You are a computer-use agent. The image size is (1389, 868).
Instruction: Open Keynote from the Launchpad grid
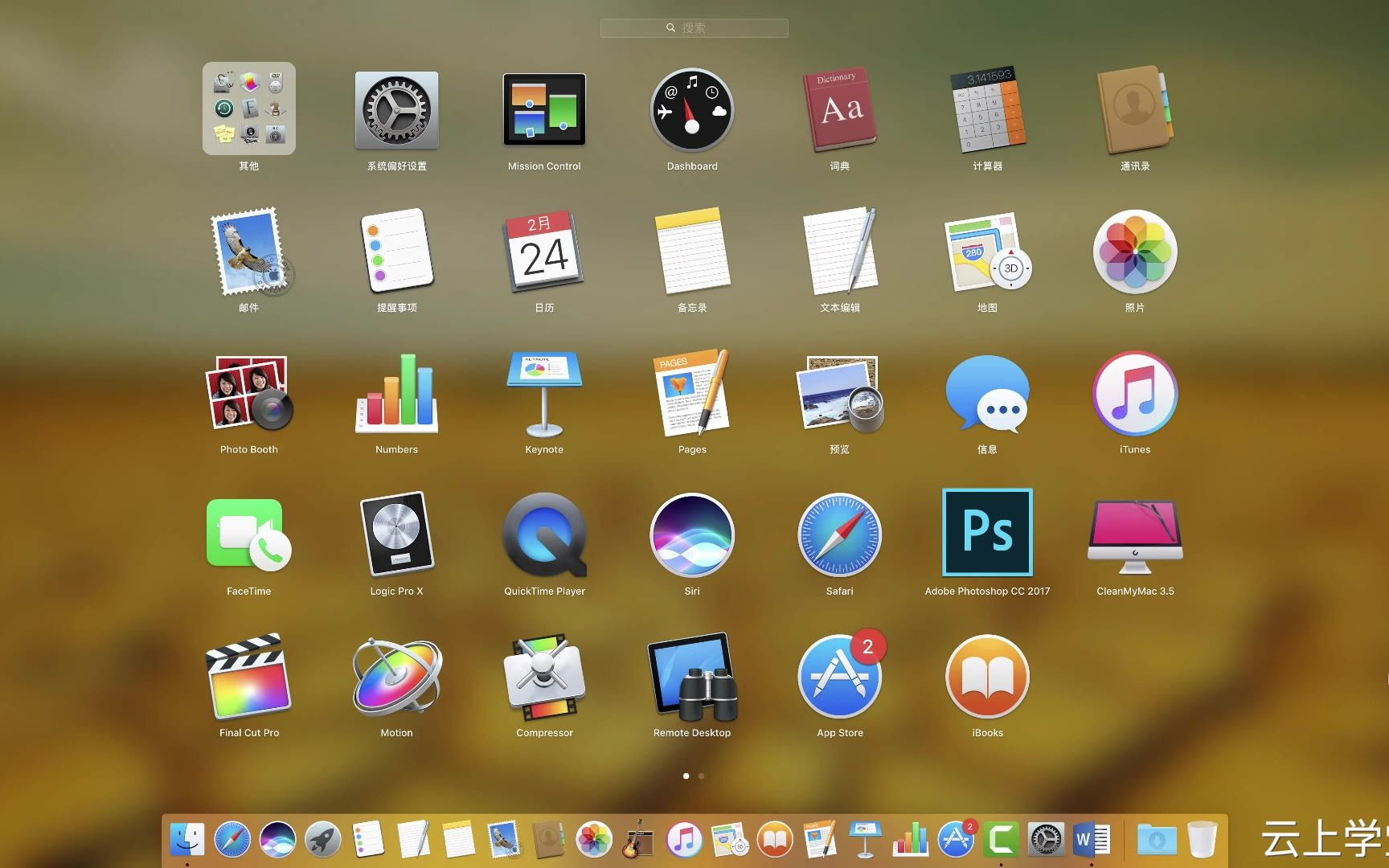tap(544, 393)
